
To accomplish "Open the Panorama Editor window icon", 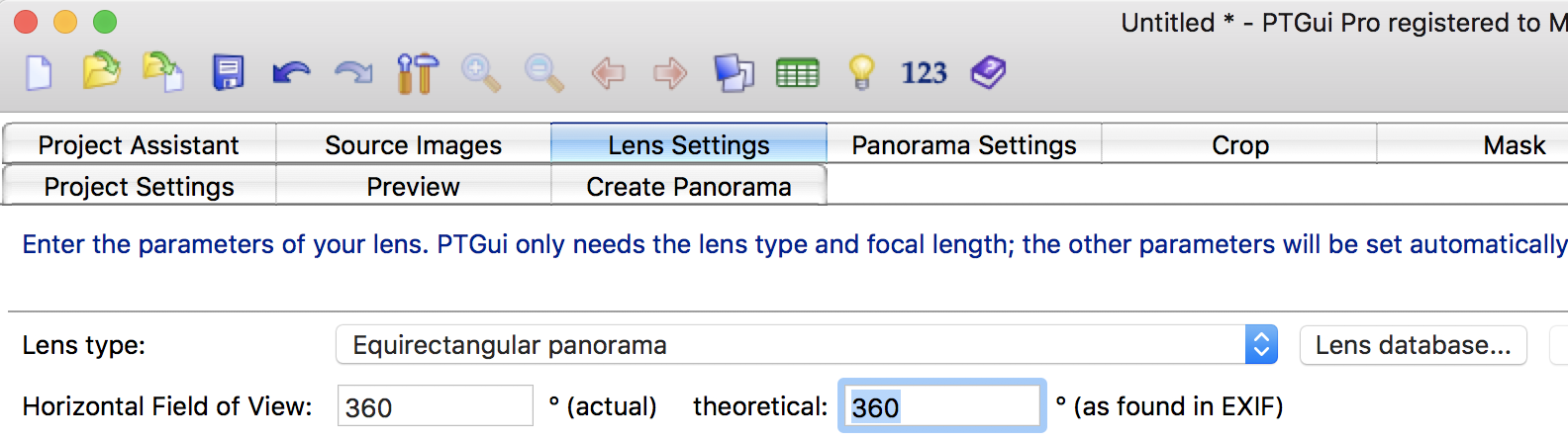I will (x=734, y=73).
